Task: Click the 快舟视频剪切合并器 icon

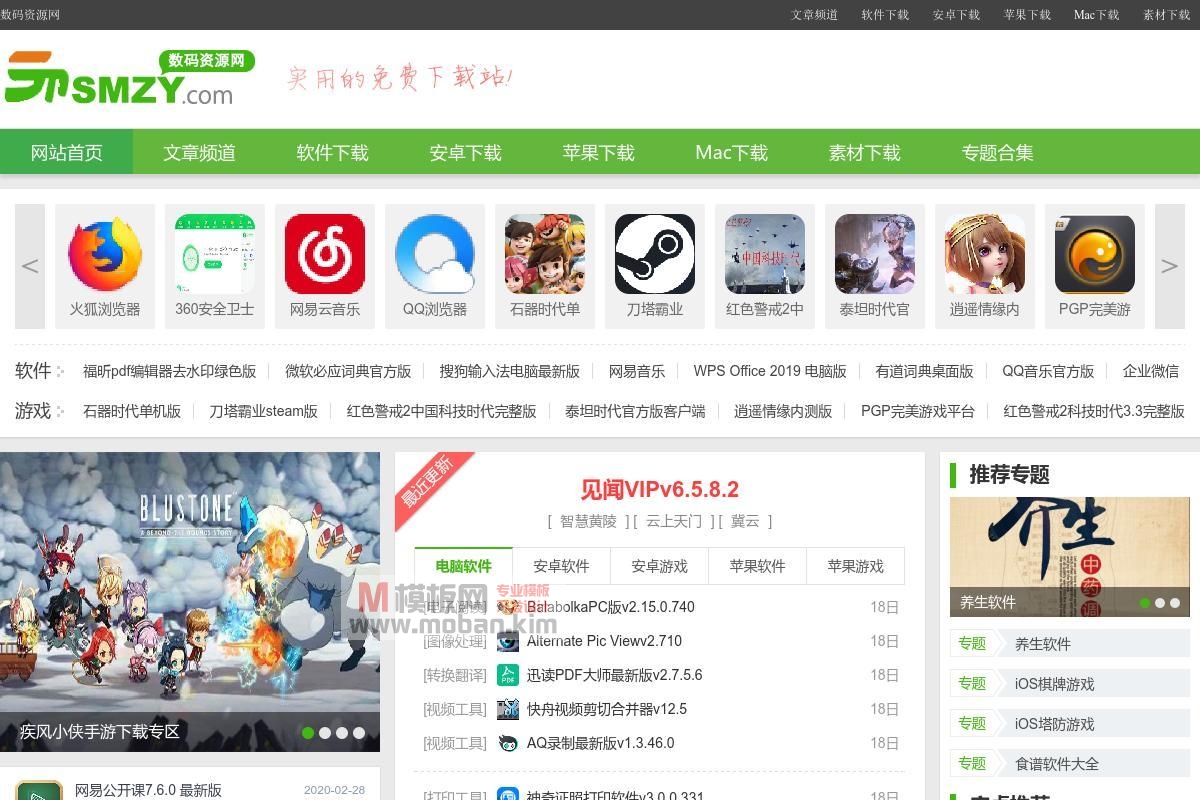Action: tap(508, 709)
